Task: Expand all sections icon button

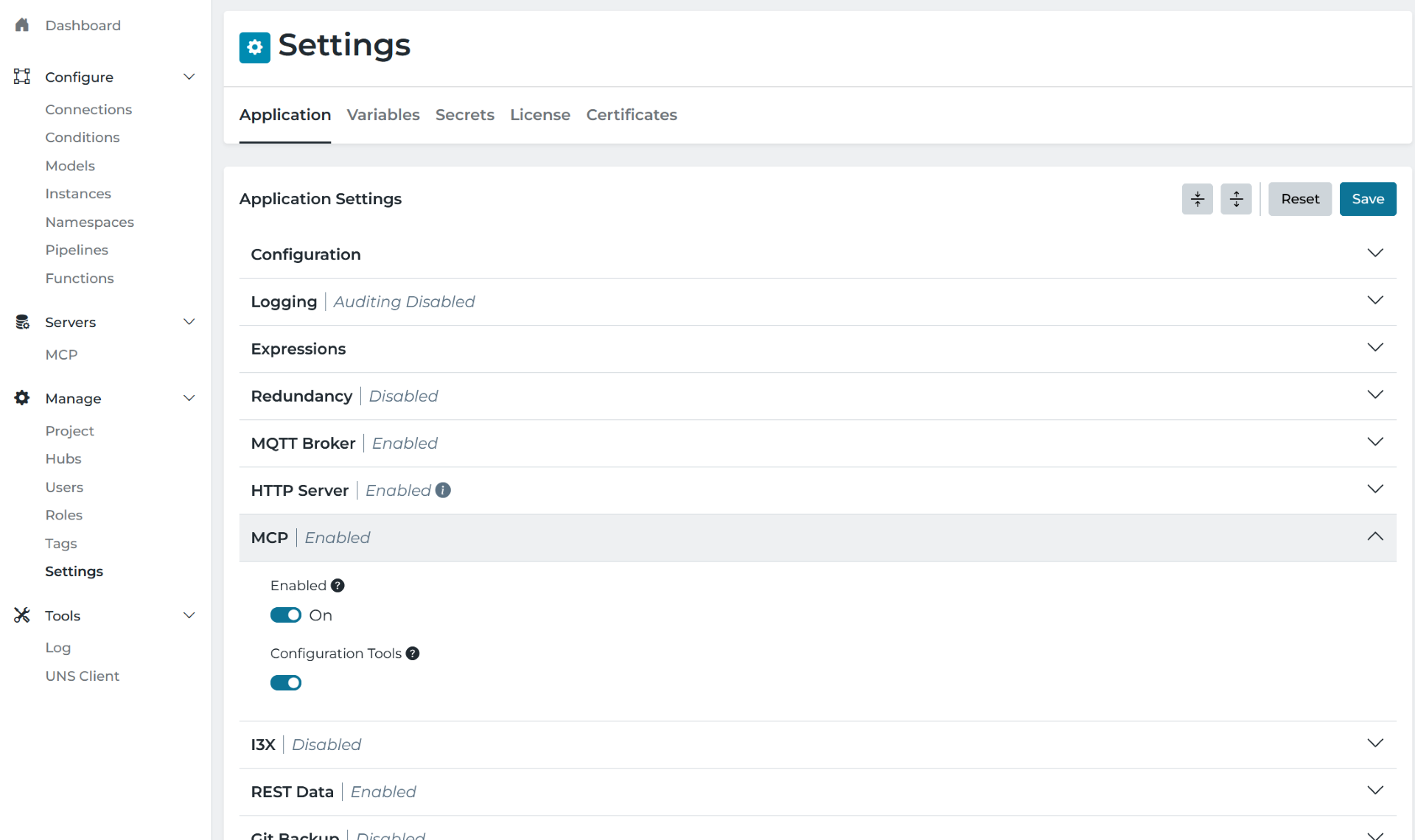Action: point(1236,199)
